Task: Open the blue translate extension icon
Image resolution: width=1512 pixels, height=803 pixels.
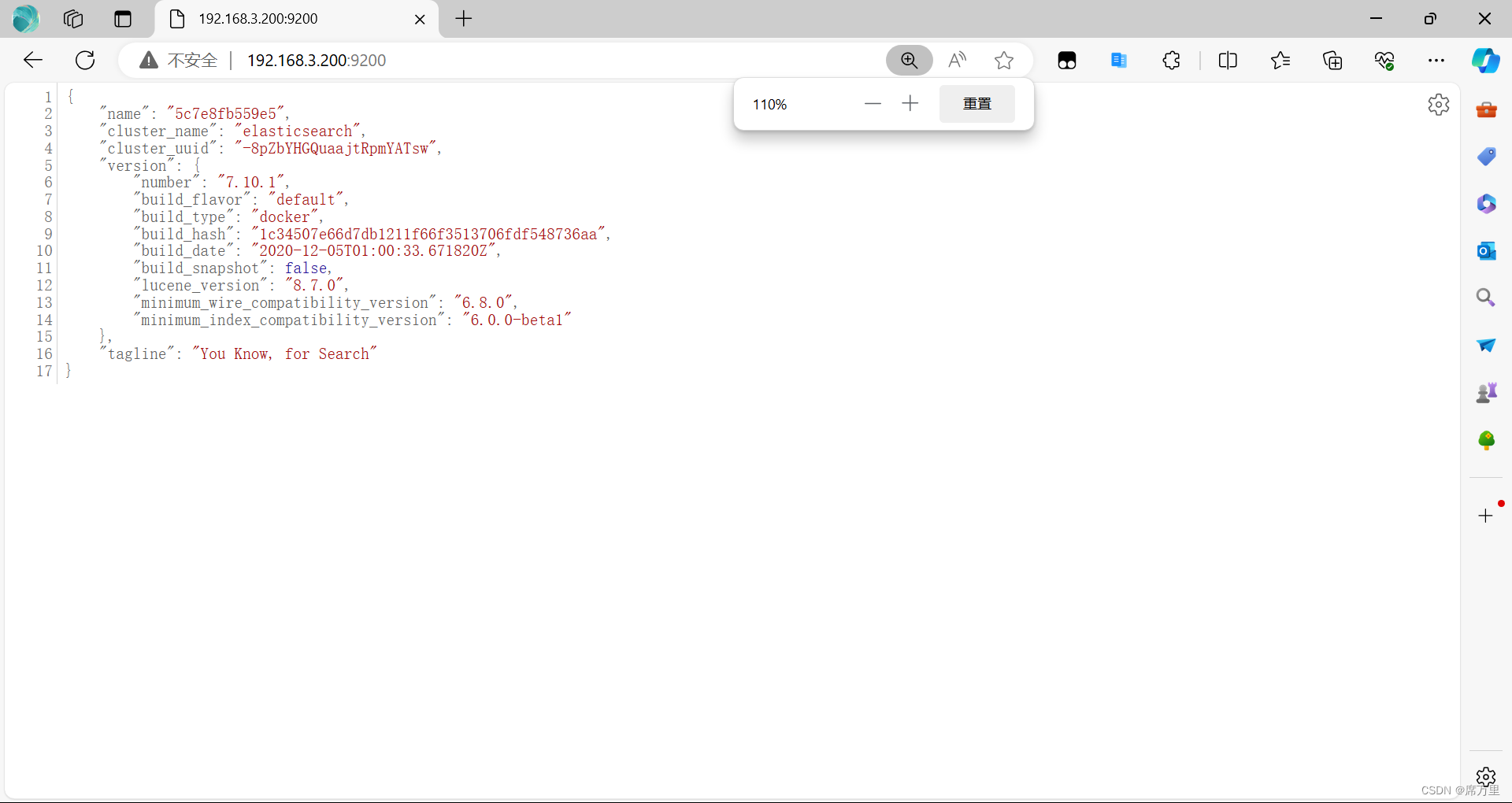Action: 1119,61
